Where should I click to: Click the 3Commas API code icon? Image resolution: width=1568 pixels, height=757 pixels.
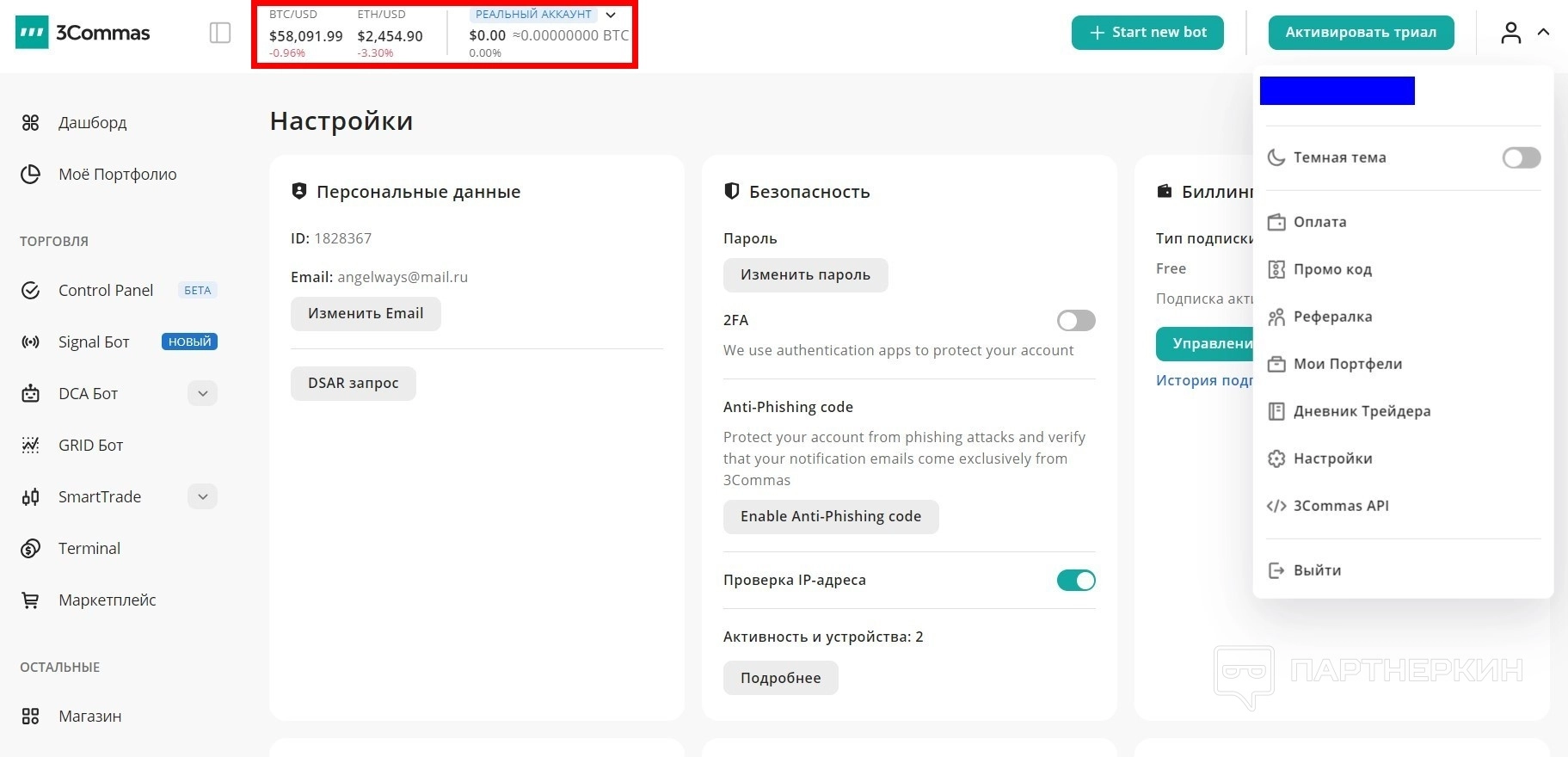(1276, 506)
